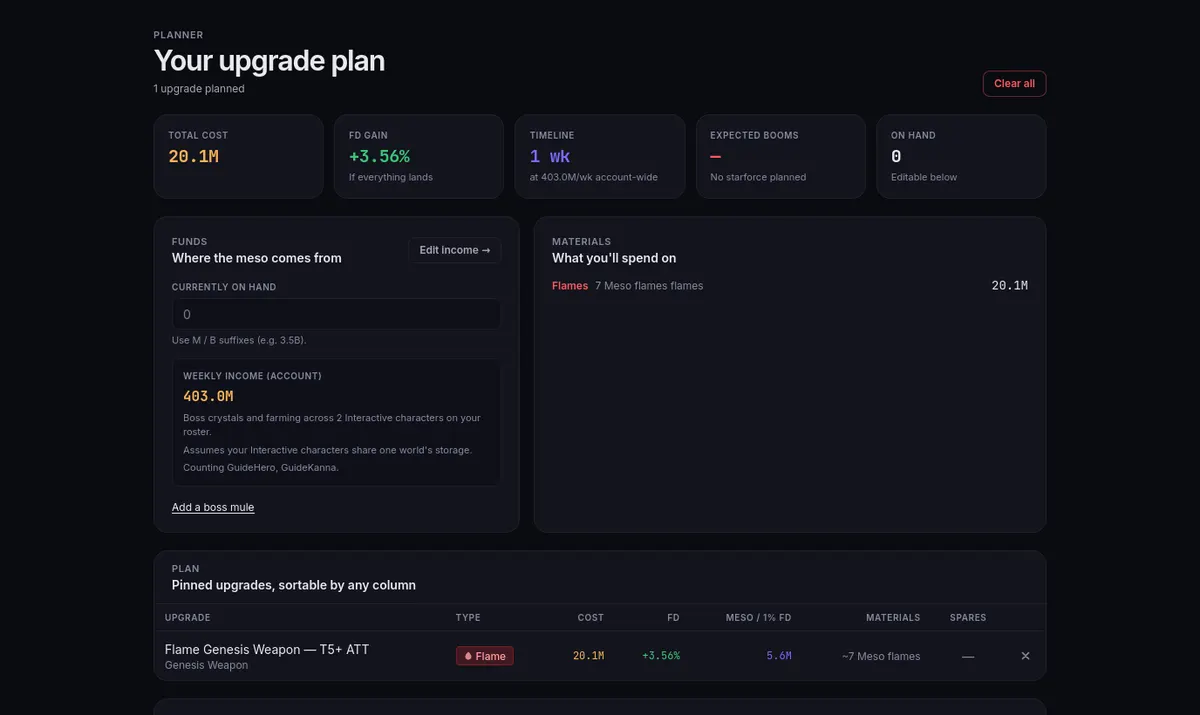Click the red Flames label under Materials
1200x715 pixels.
[570, 286]
